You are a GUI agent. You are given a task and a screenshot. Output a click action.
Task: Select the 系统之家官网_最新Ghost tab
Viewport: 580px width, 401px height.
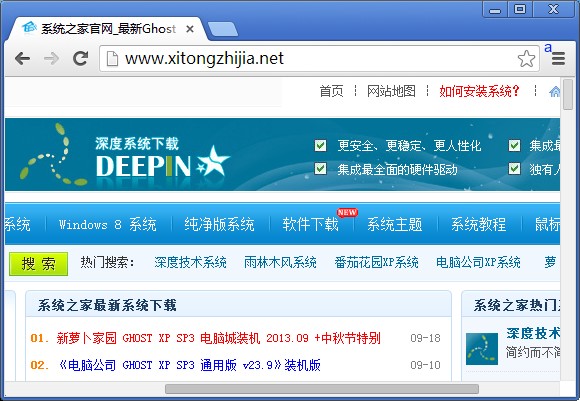[107, 28]
